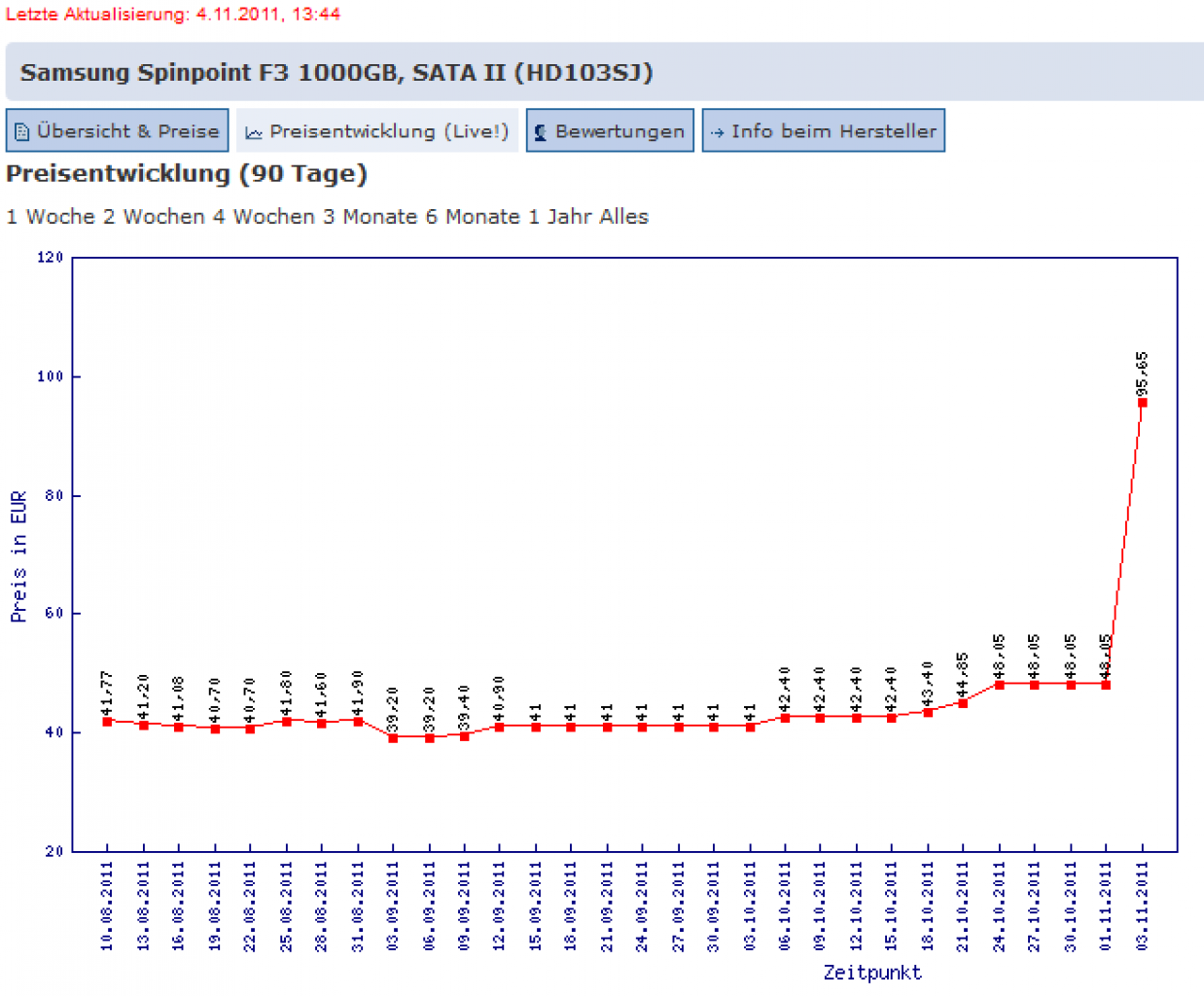The width and height of the screenshot is (1204, 996).
Task: Choose the 6 Monate range
Action: click(473, 217)
